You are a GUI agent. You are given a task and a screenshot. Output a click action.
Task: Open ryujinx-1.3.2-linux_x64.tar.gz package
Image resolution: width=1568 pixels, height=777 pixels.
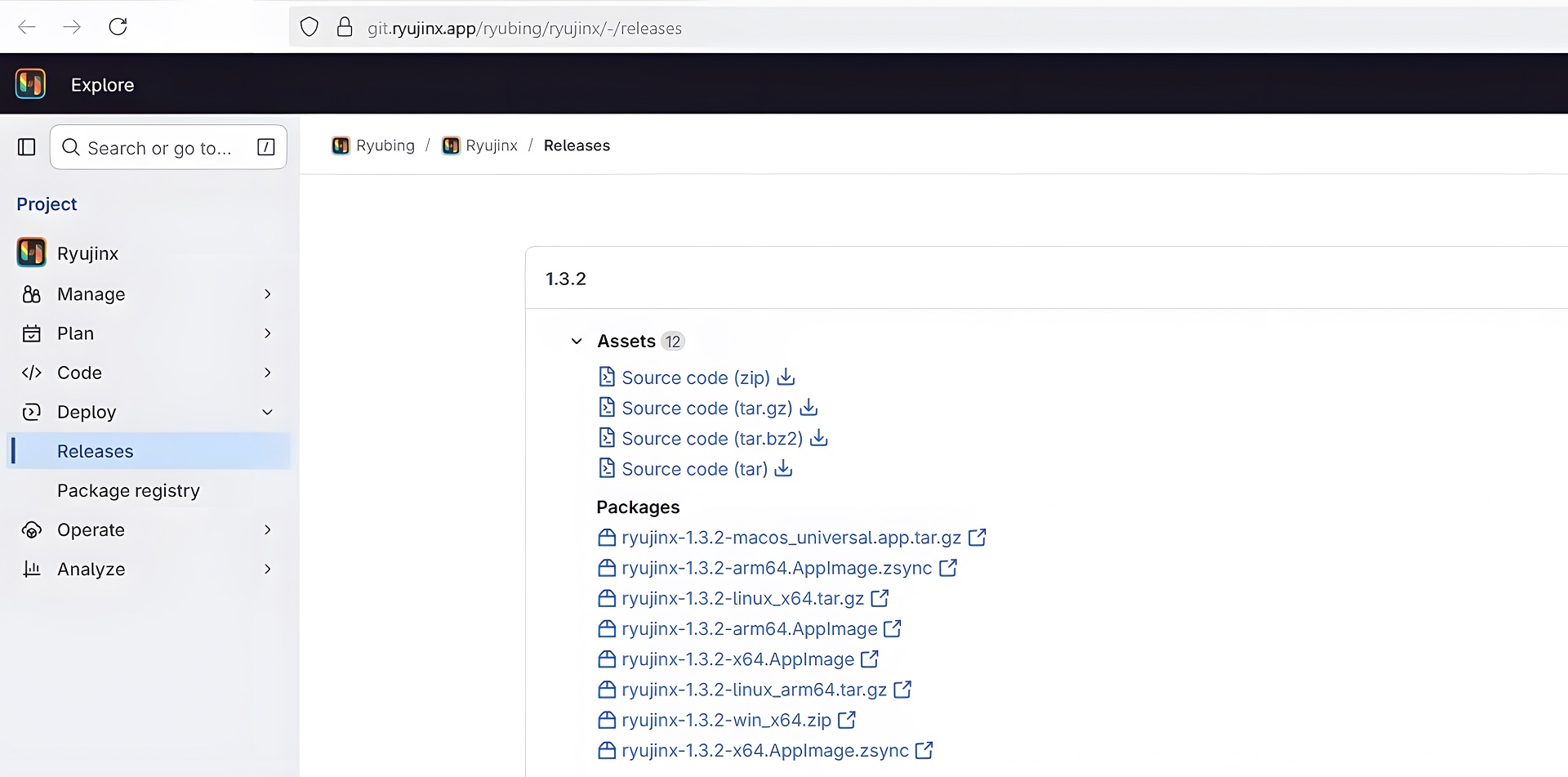coord(742,599)
